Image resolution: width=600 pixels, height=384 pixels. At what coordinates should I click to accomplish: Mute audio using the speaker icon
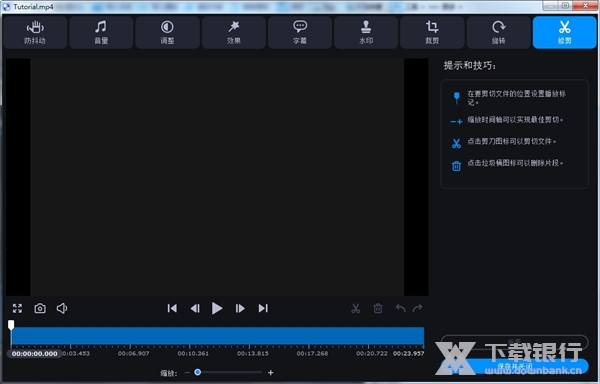point(62,308)
